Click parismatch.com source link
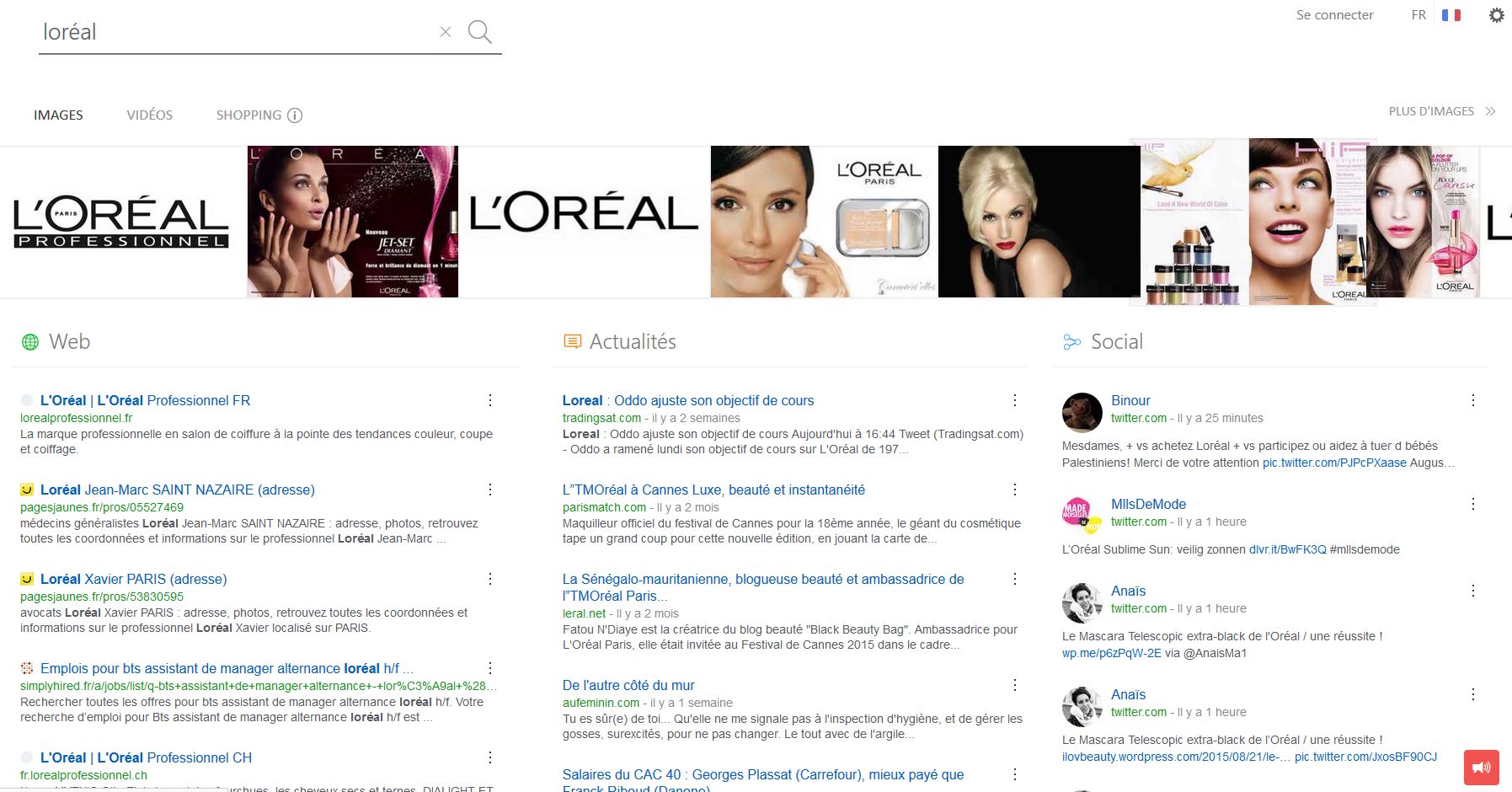The image size is (1512, 792). [604, 507]
